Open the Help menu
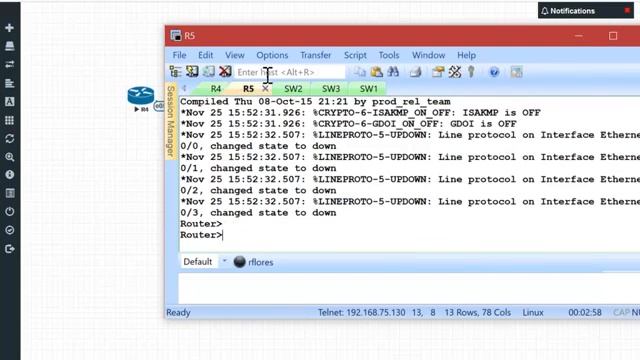Viewport: 640px width, 360px height. pyautogui.click(x=466, y=55)
